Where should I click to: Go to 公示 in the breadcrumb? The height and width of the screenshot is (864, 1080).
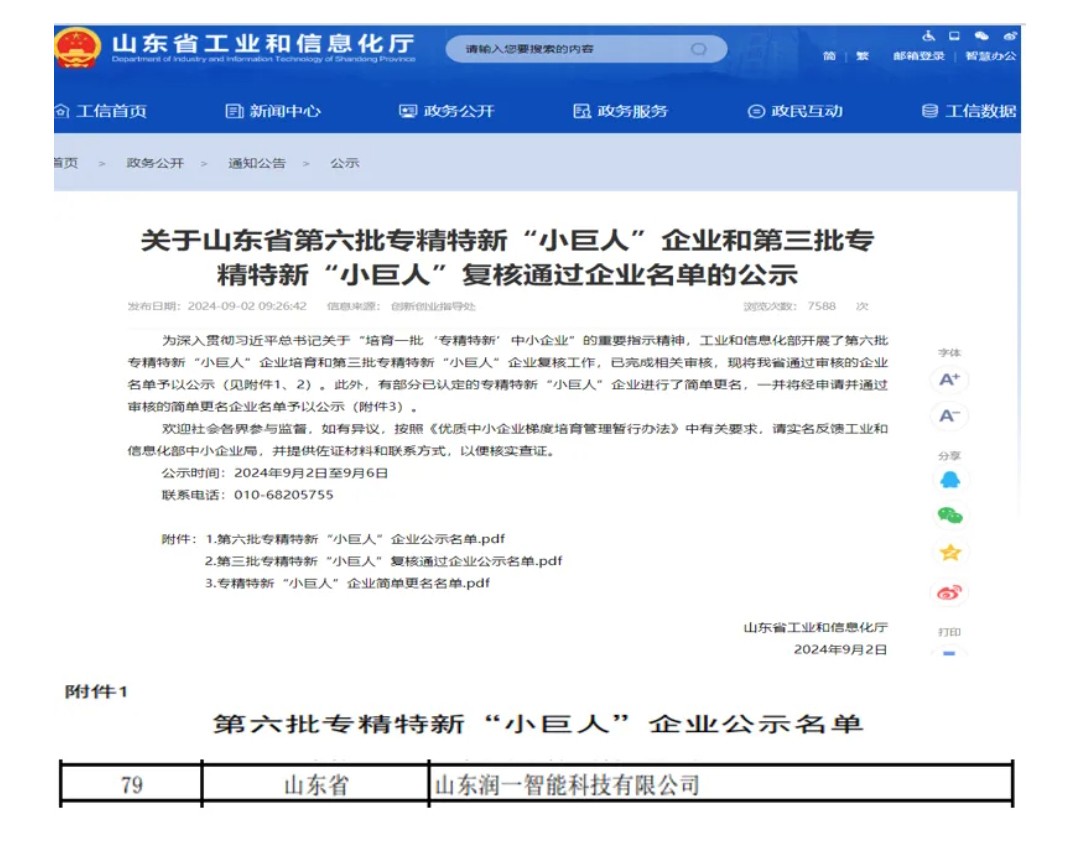(x=344, y=163)
